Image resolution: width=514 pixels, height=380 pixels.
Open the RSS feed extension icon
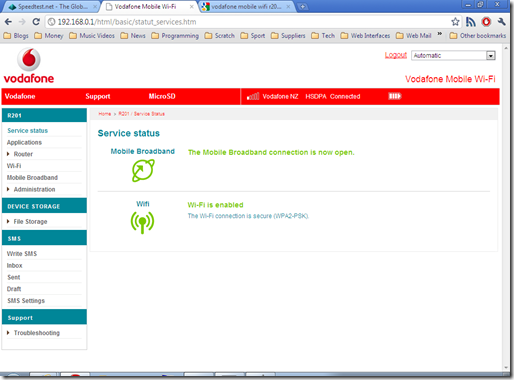(471, 22)
